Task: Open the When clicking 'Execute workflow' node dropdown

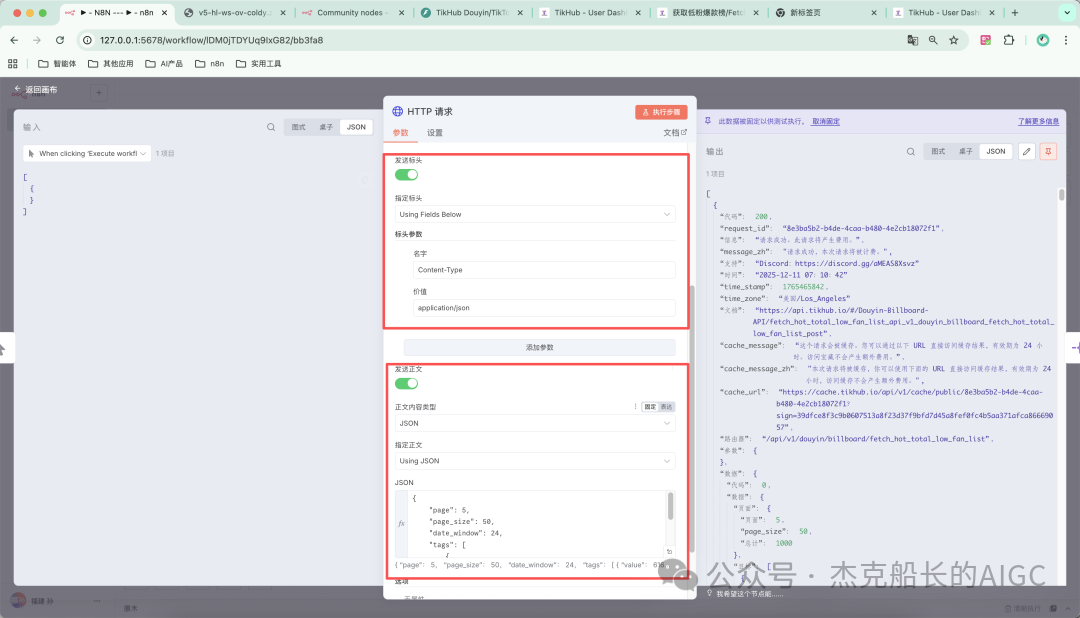Action: [x=87, y=154]
